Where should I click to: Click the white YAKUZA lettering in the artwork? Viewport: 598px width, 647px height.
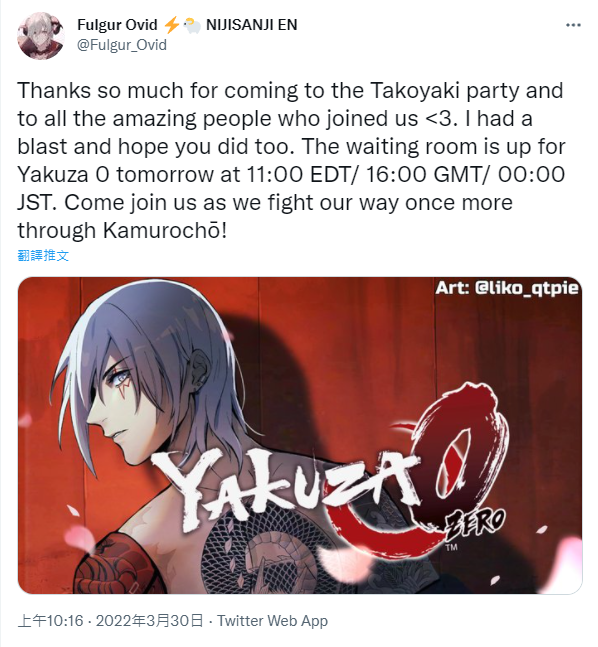point(285,487)
